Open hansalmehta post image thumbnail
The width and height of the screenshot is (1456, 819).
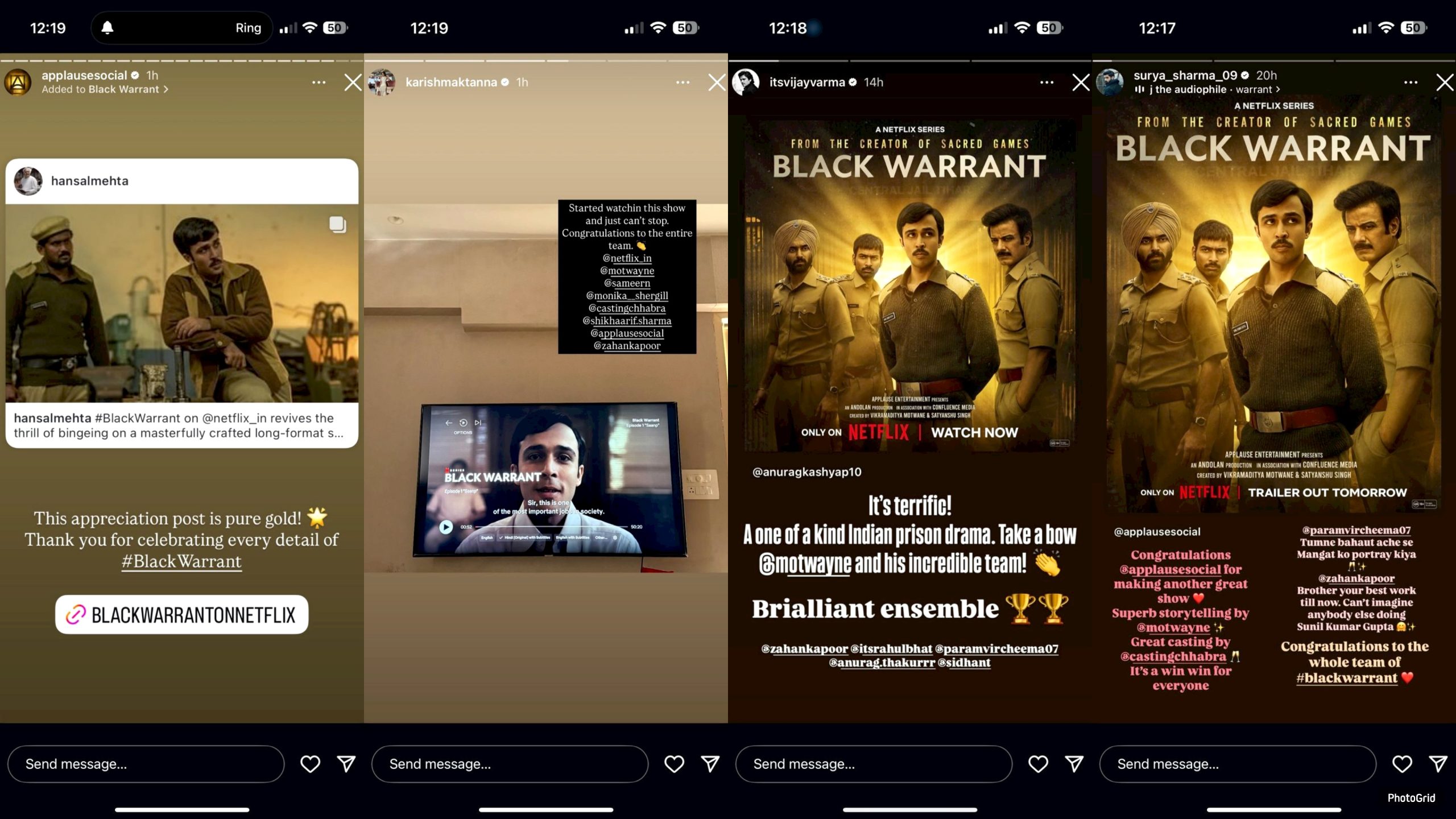click(182, 303)
